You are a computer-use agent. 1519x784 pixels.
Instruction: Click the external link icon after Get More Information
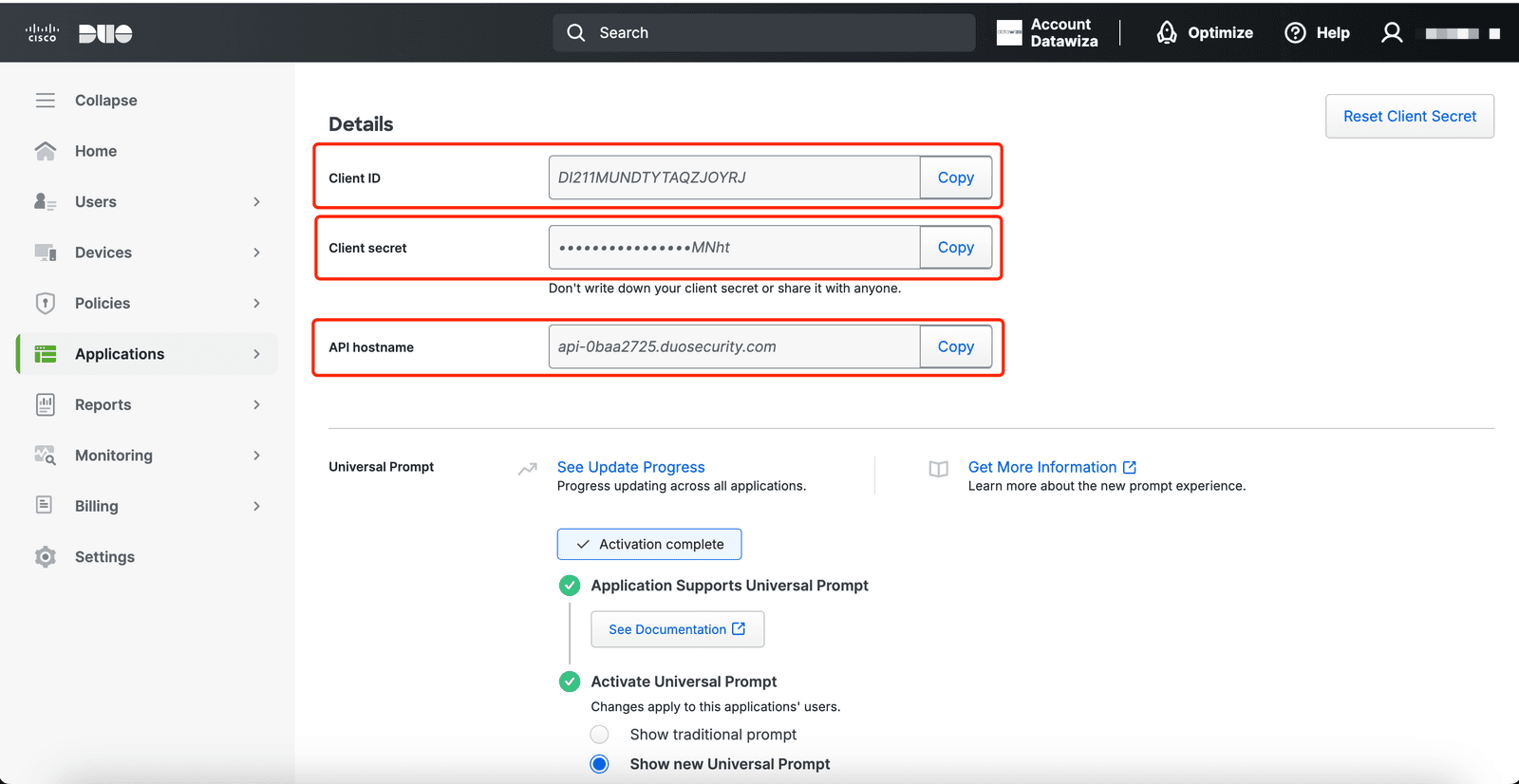tap(1130, 467)
